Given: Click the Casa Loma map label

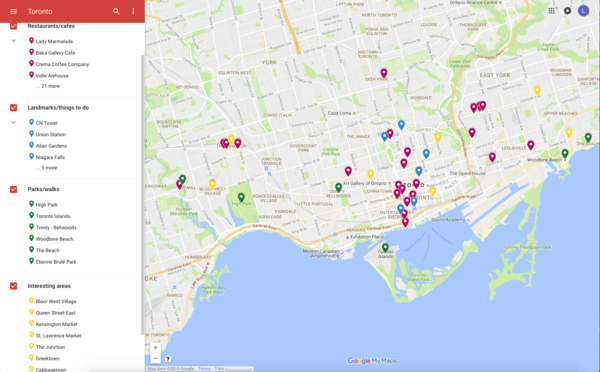Looking at the screenshot, I should [x=339, y=113].
